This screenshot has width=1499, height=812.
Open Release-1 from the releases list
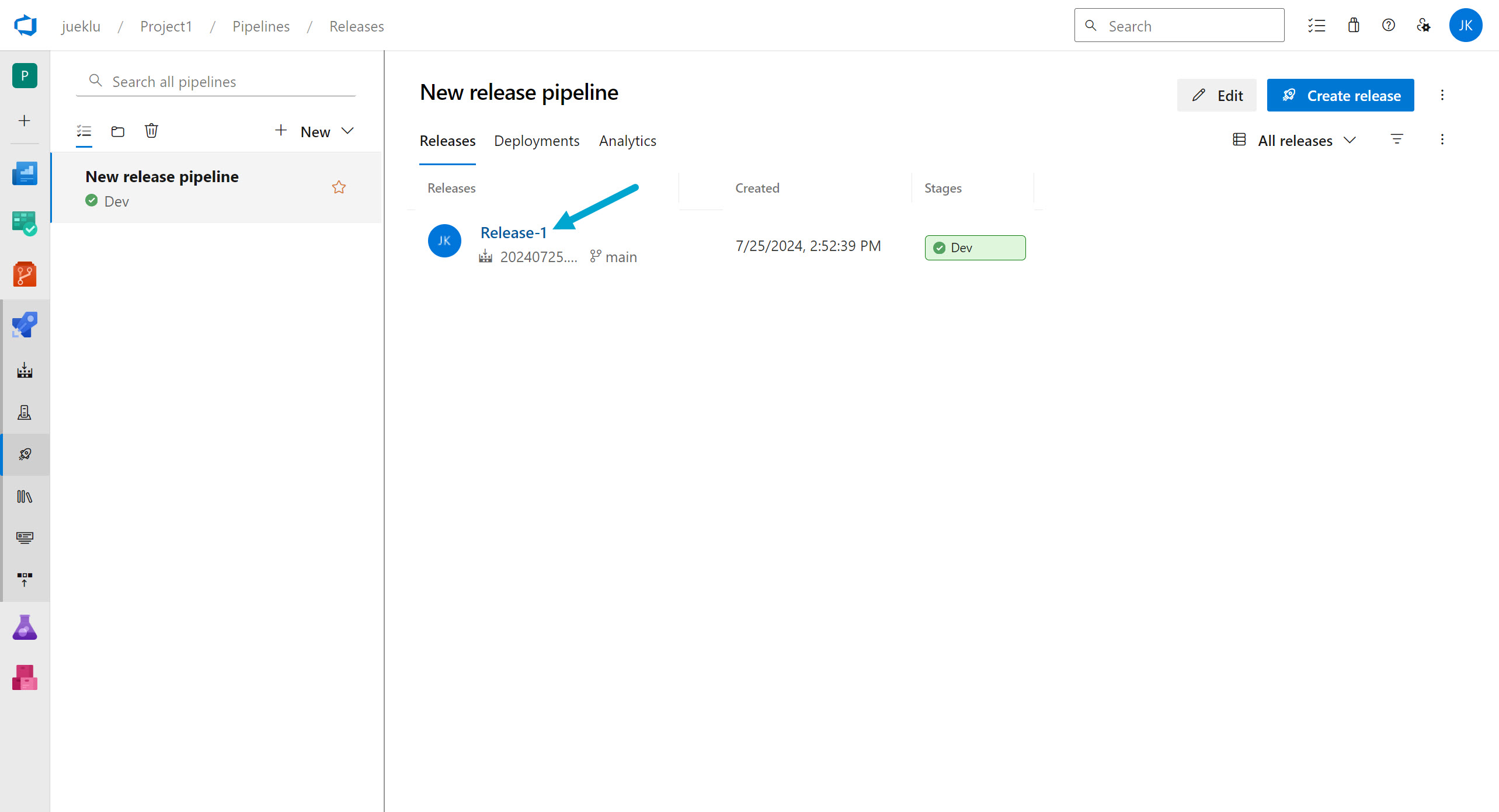tap(513, 232)
